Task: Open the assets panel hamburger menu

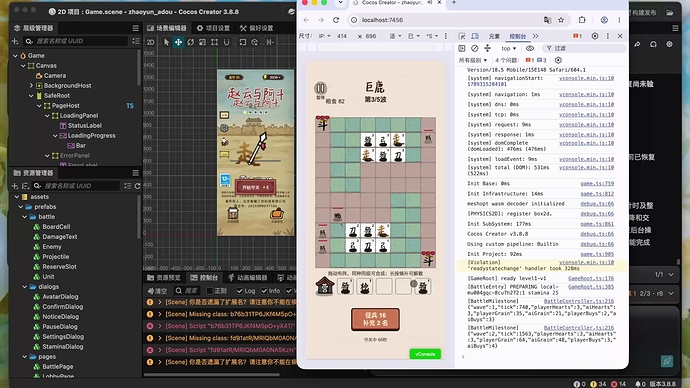Action: click(x=136, y=173)
